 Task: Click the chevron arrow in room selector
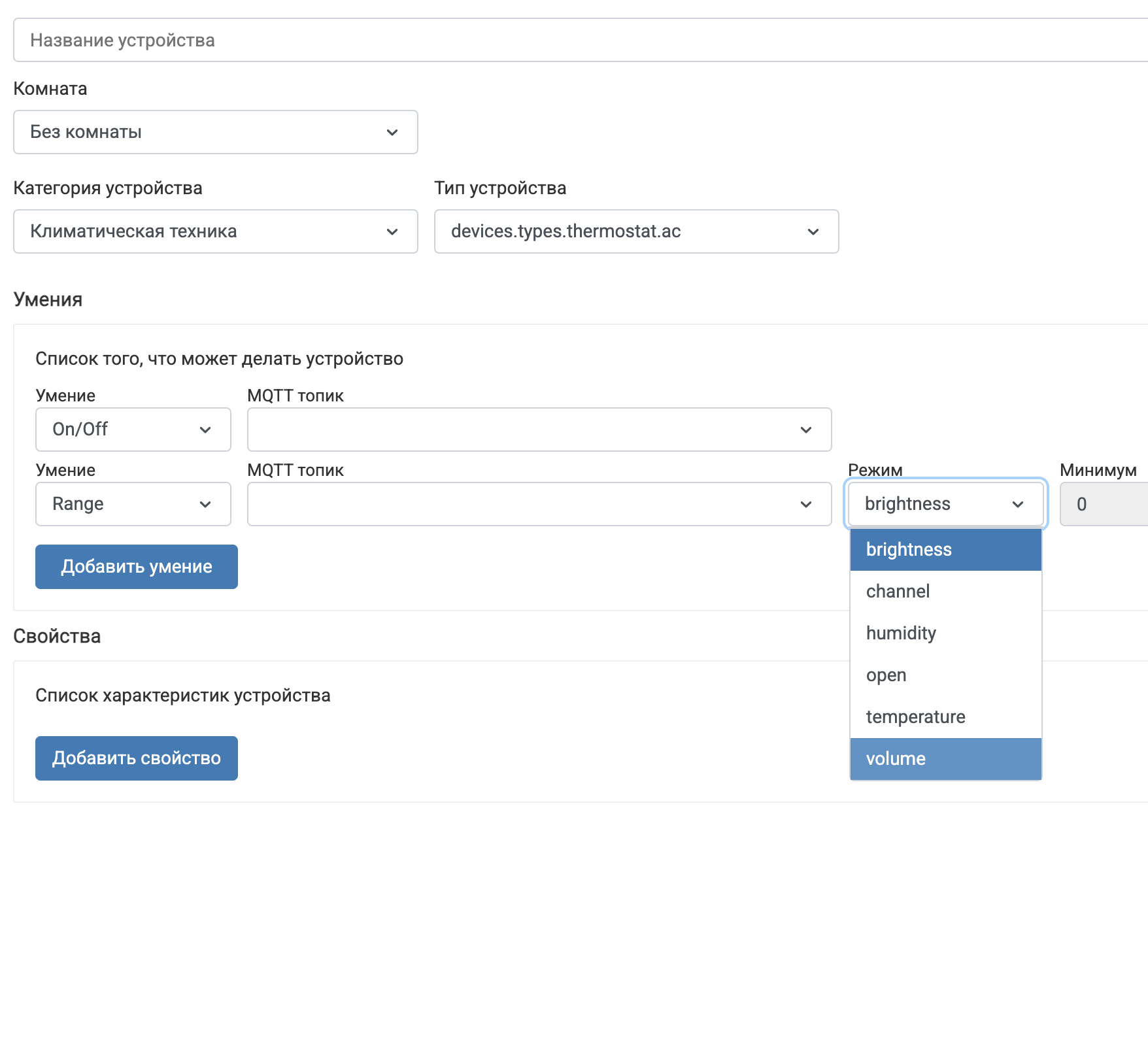pos(392,133)
